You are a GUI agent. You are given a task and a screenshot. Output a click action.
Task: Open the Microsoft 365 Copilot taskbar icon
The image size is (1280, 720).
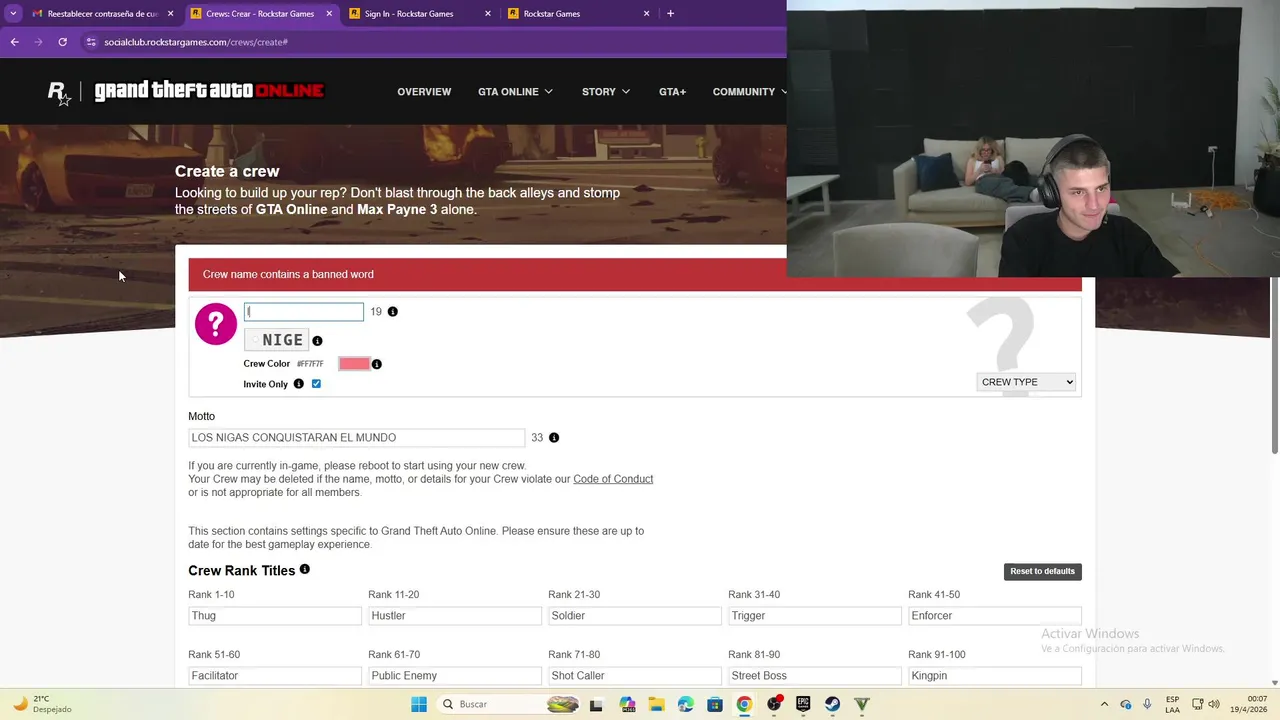pos(627,704)
